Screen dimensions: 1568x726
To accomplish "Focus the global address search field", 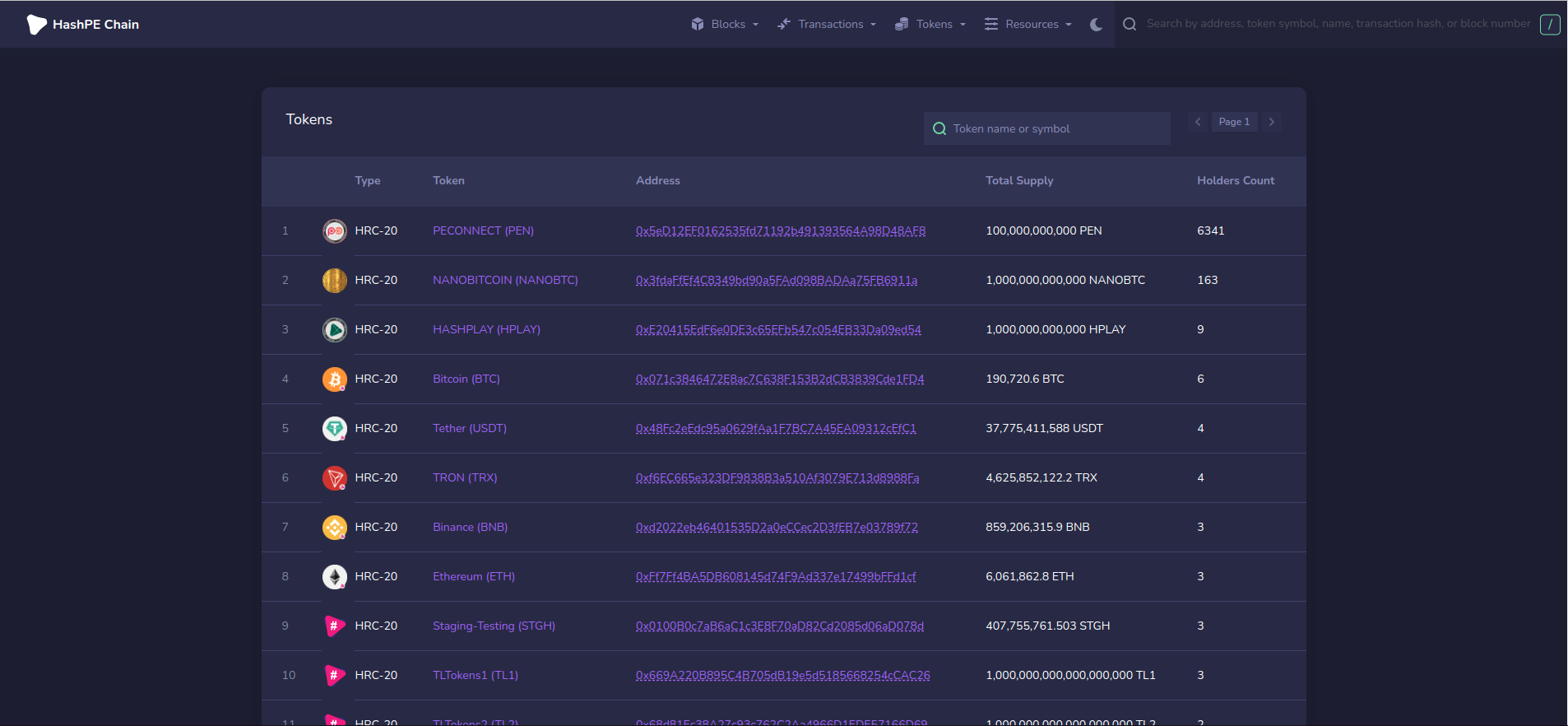I will click(x=1338, y=24).
